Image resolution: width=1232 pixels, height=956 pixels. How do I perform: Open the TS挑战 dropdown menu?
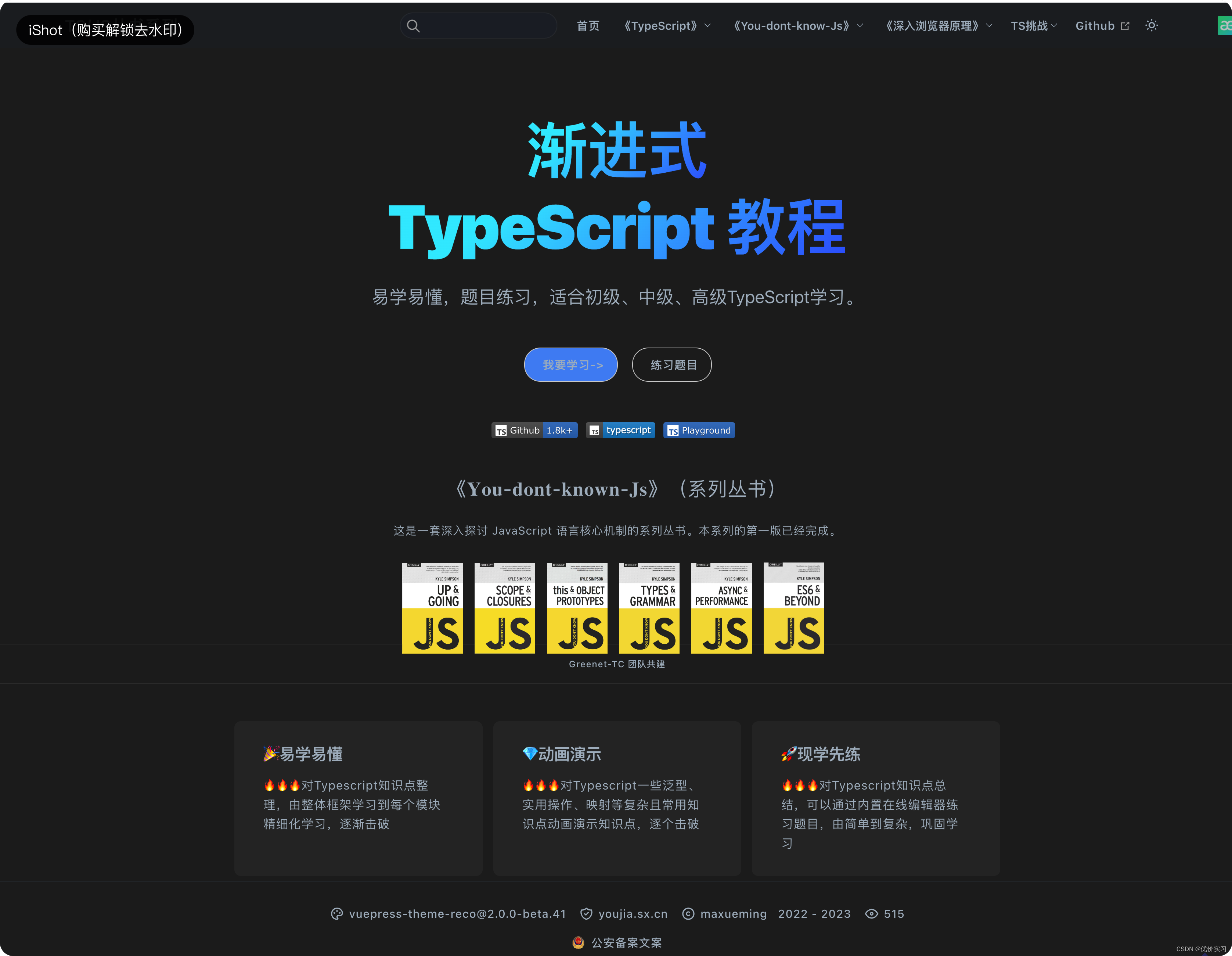tap(1033, 26)
